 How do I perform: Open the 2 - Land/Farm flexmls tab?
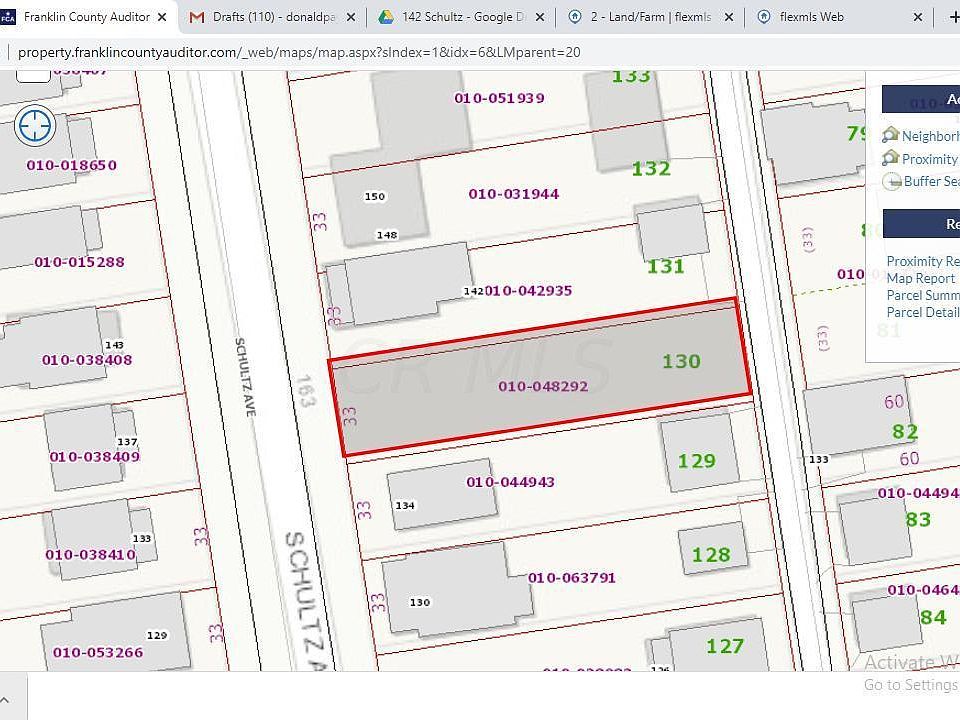[x=651, y=17]
